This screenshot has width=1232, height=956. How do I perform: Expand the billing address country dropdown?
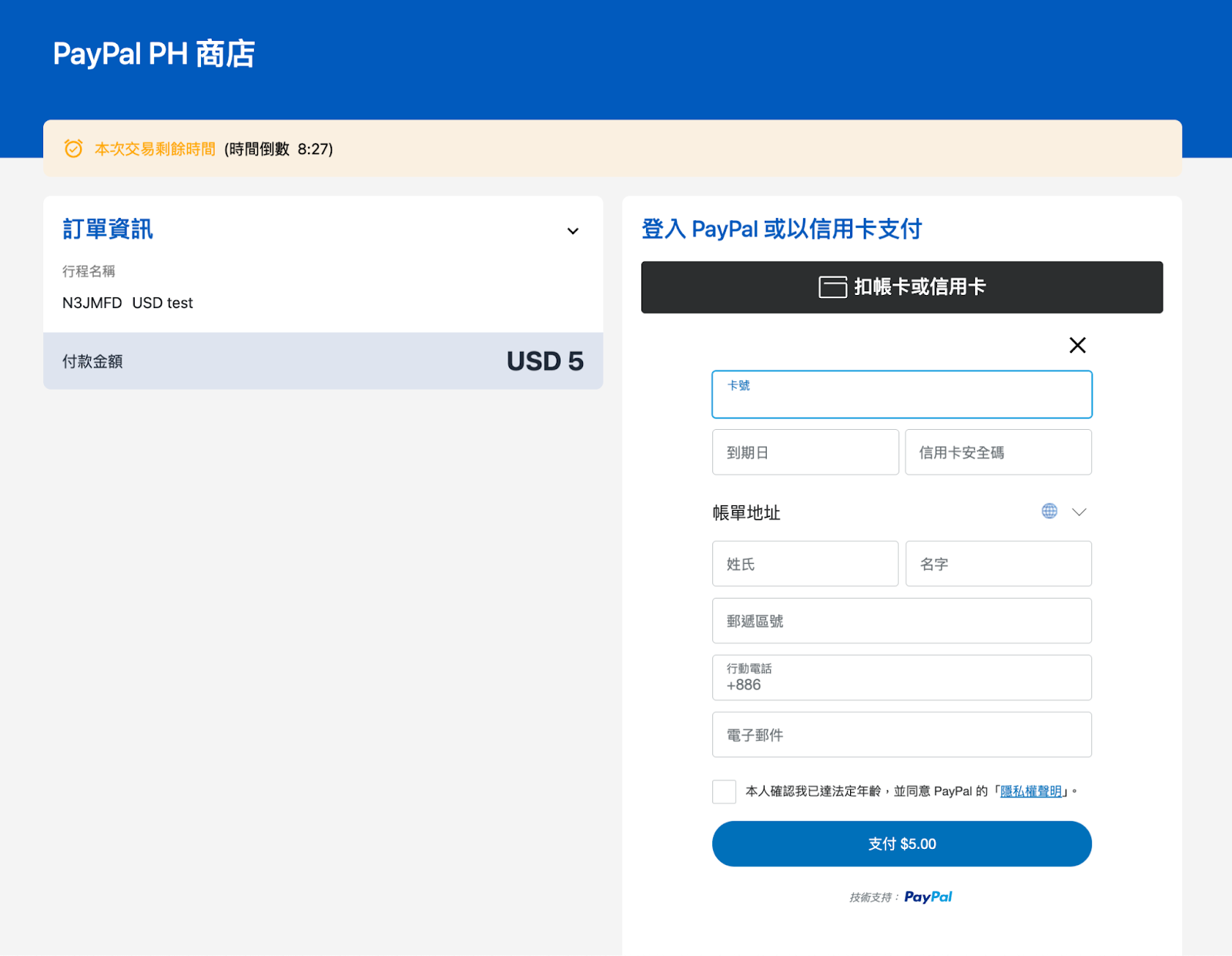(x=1079, y=512)
